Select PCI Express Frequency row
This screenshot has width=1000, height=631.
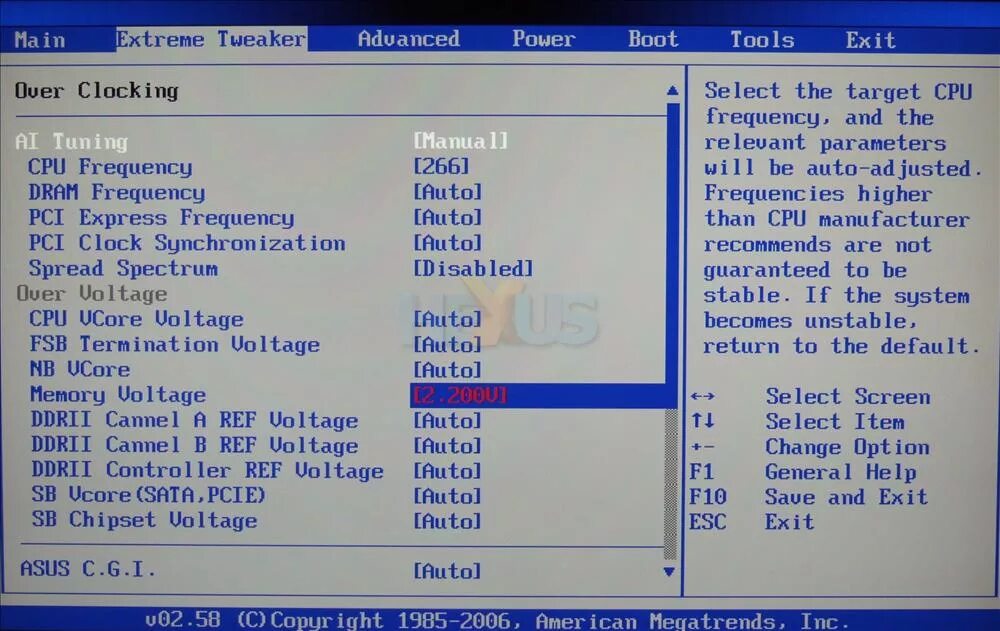(161, 218)
